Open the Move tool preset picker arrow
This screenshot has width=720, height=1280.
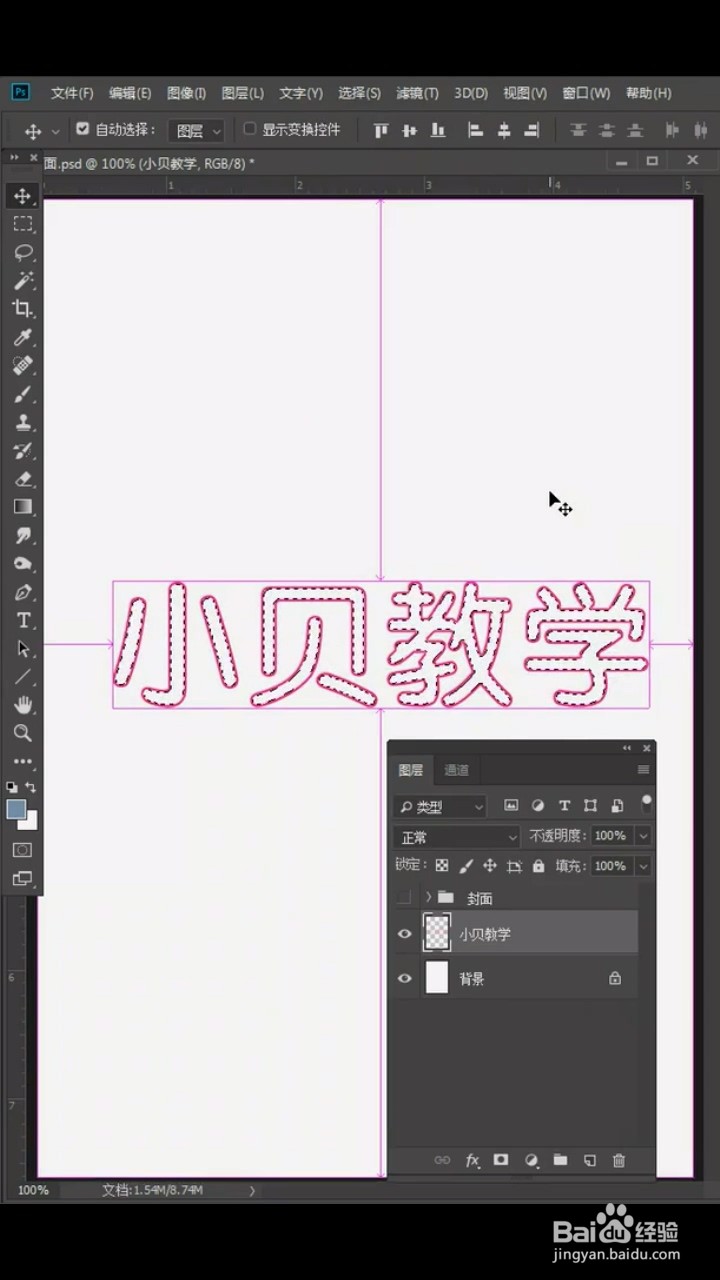click(x=55, y=131)
